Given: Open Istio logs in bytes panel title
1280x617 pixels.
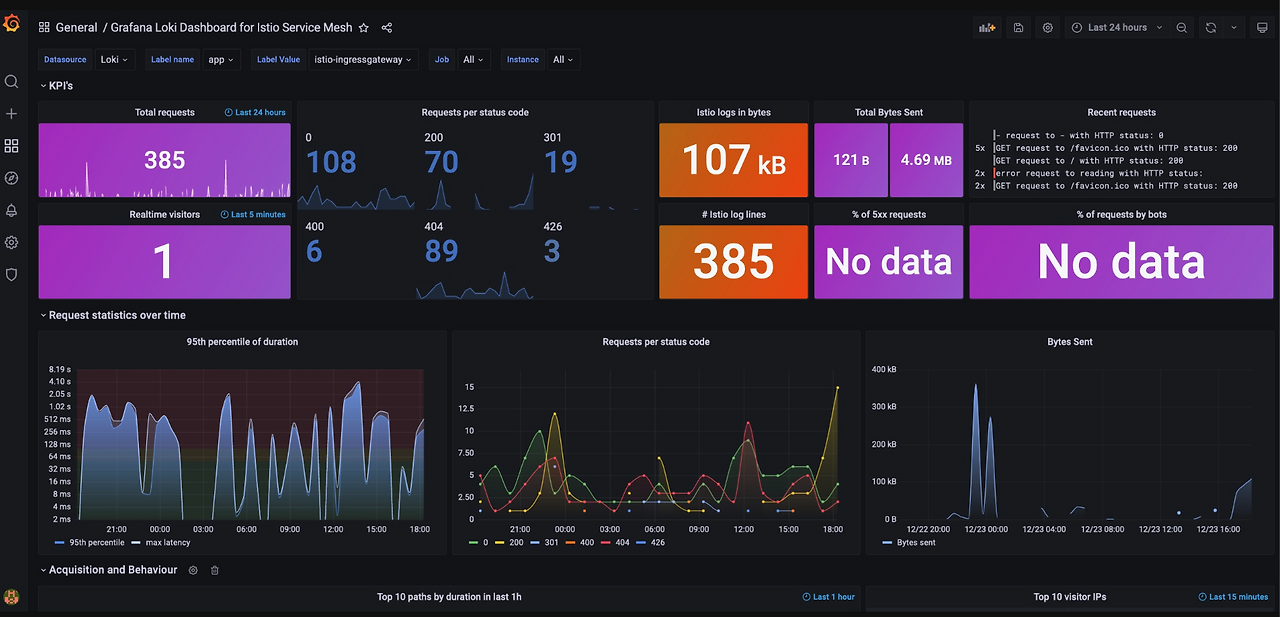Looking at the screenshot, I should click(733, 113).
